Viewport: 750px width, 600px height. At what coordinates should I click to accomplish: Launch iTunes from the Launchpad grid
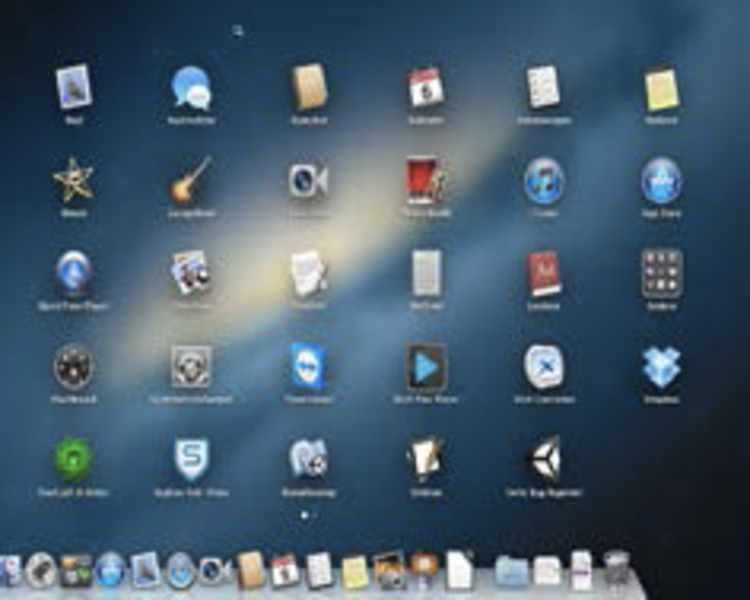point(543,181)
